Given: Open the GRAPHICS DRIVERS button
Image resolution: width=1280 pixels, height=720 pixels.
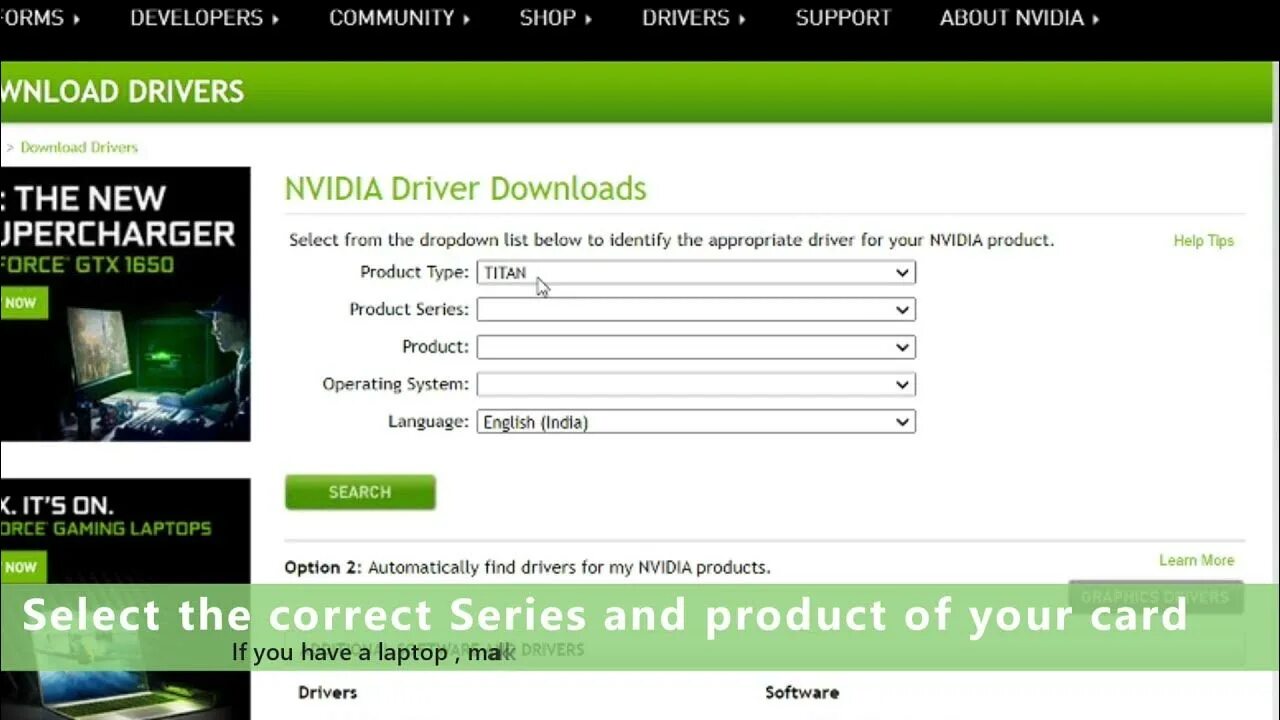Looking at the screenshot, I should 1154,597.
